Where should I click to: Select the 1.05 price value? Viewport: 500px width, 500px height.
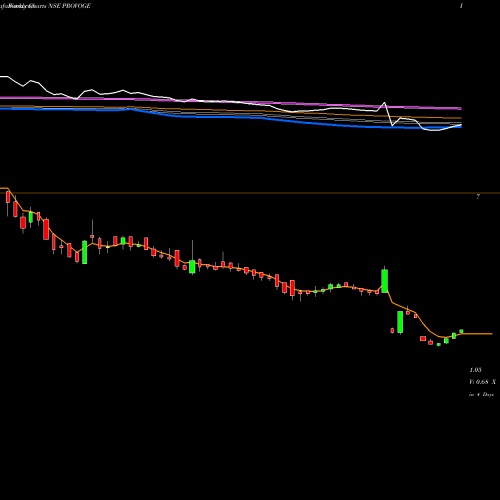point(475,370)
